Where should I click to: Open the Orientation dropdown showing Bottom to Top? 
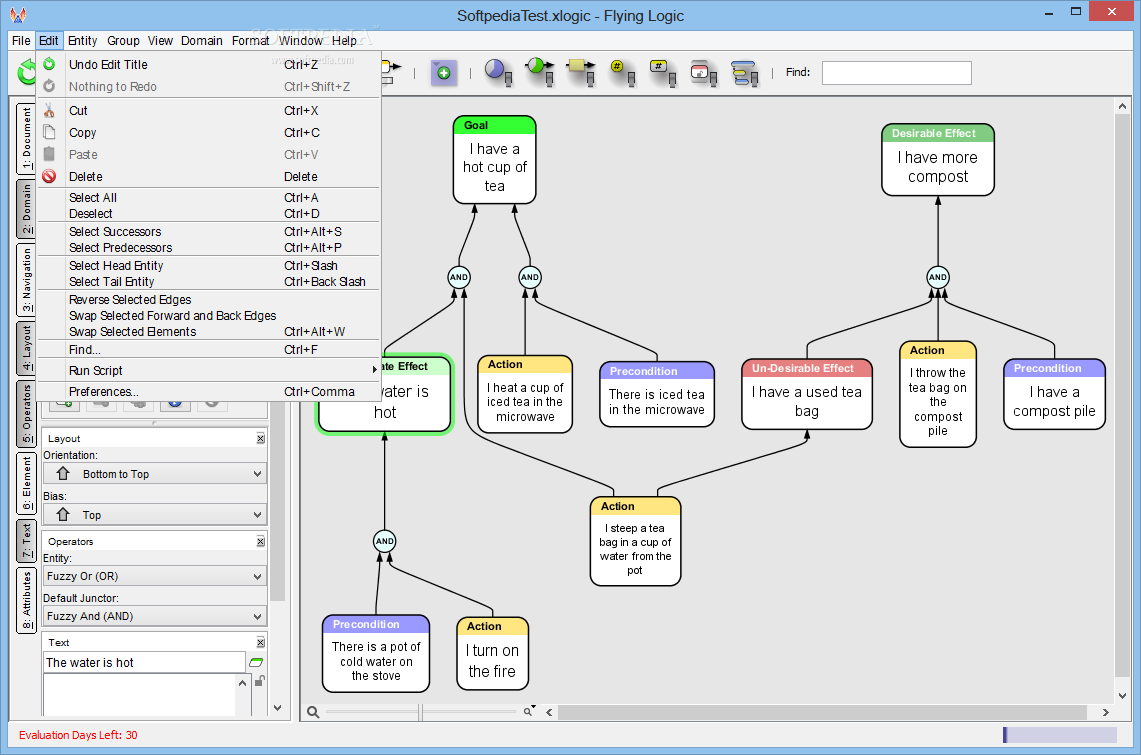pos(155,474)
